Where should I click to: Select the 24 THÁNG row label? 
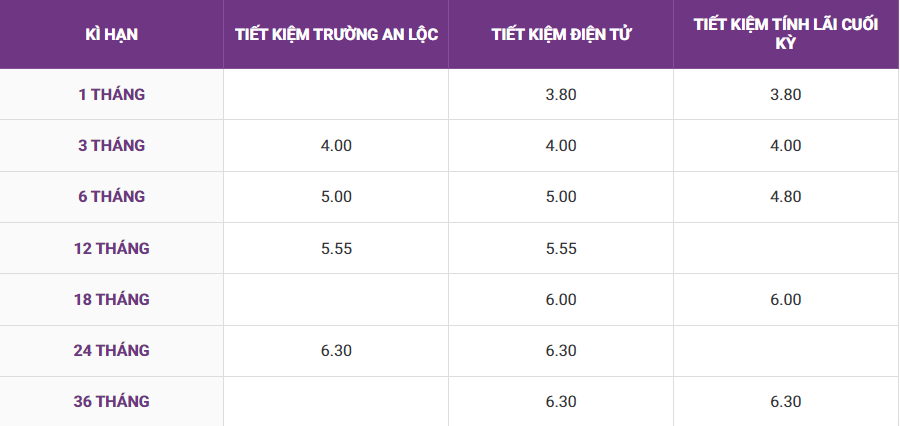[x=112, y=351]
